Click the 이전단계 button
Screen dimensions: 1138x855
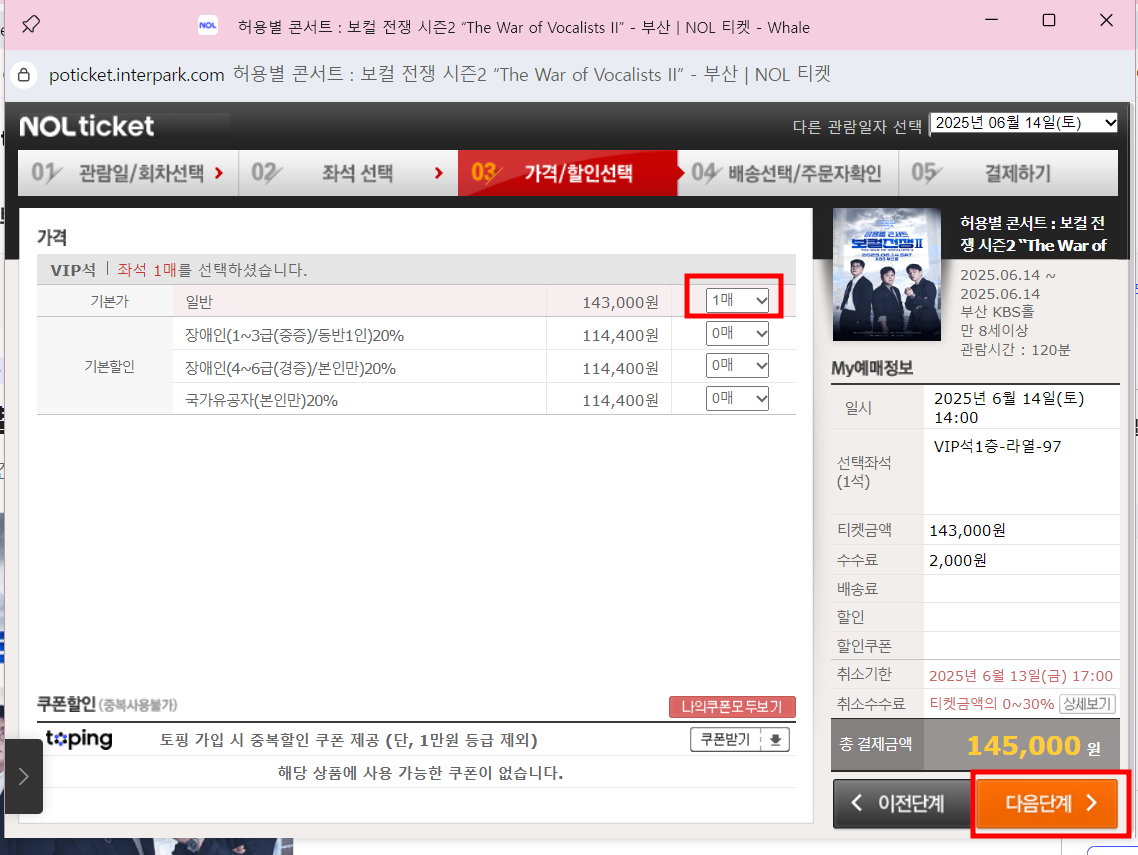(902, 803)
